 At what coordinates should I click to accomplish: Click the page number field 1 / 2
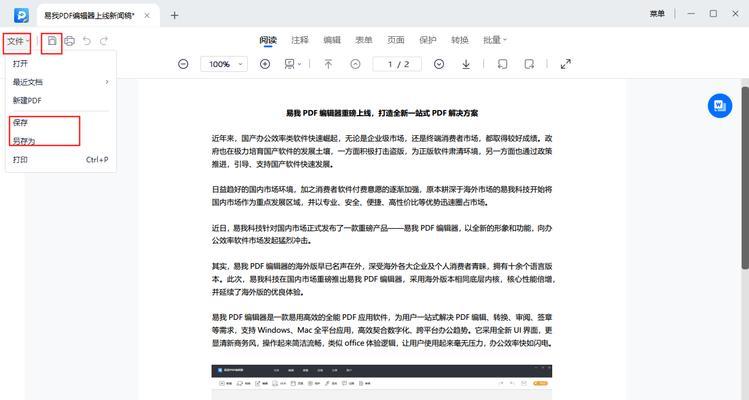click(397, 64)
